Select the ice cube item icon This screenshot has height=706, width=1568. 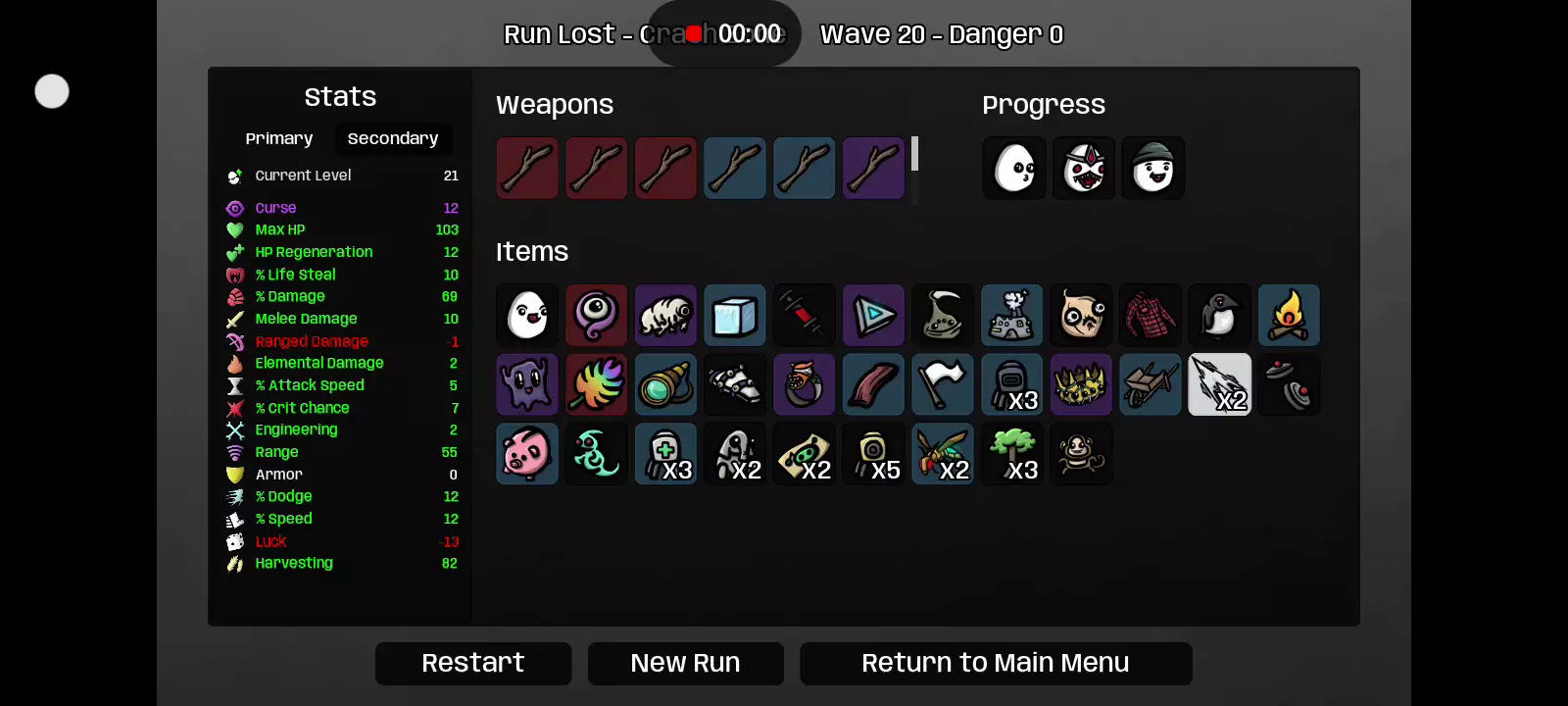click(735, 316)
